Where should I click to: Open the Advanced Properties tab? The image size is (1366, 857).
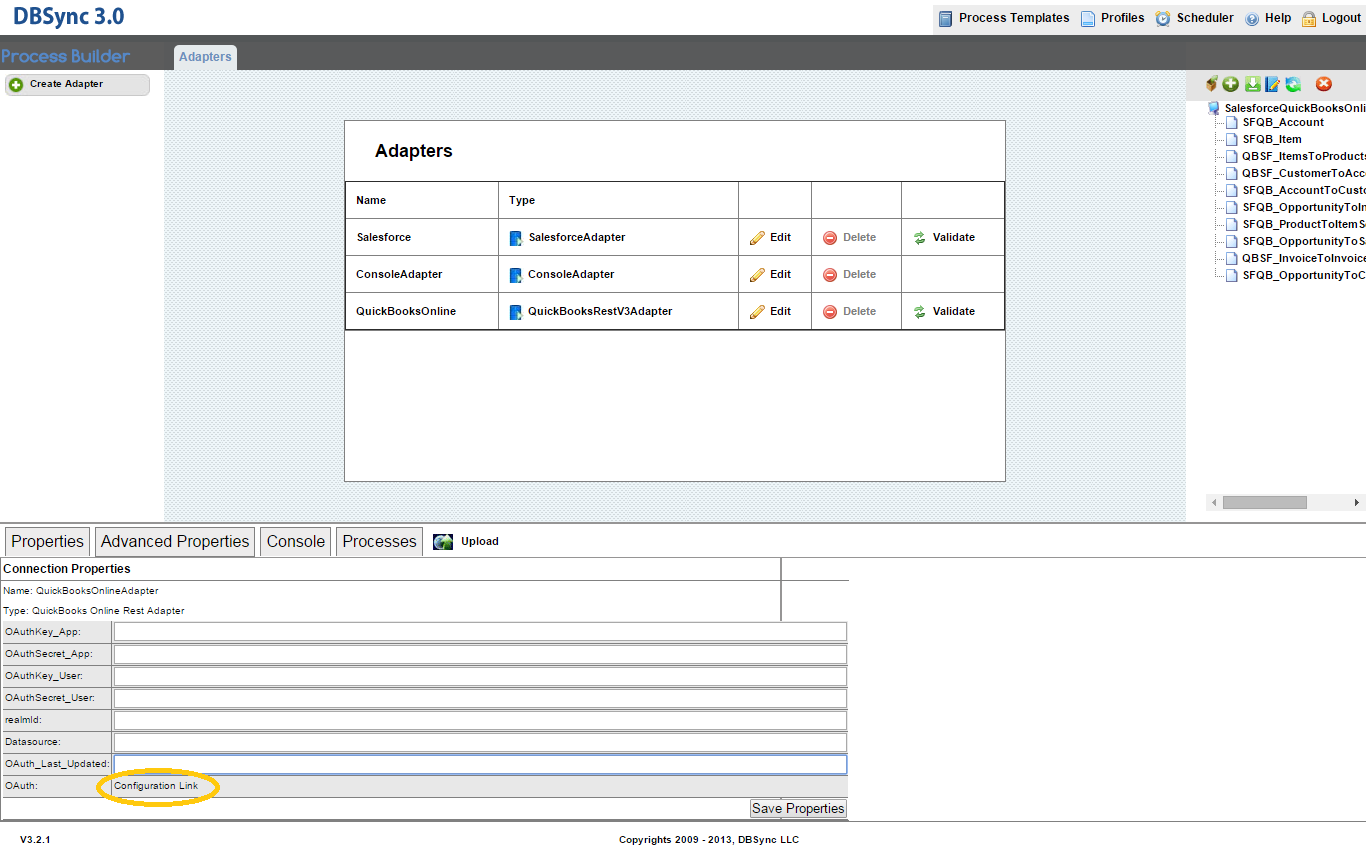[175, 541]
